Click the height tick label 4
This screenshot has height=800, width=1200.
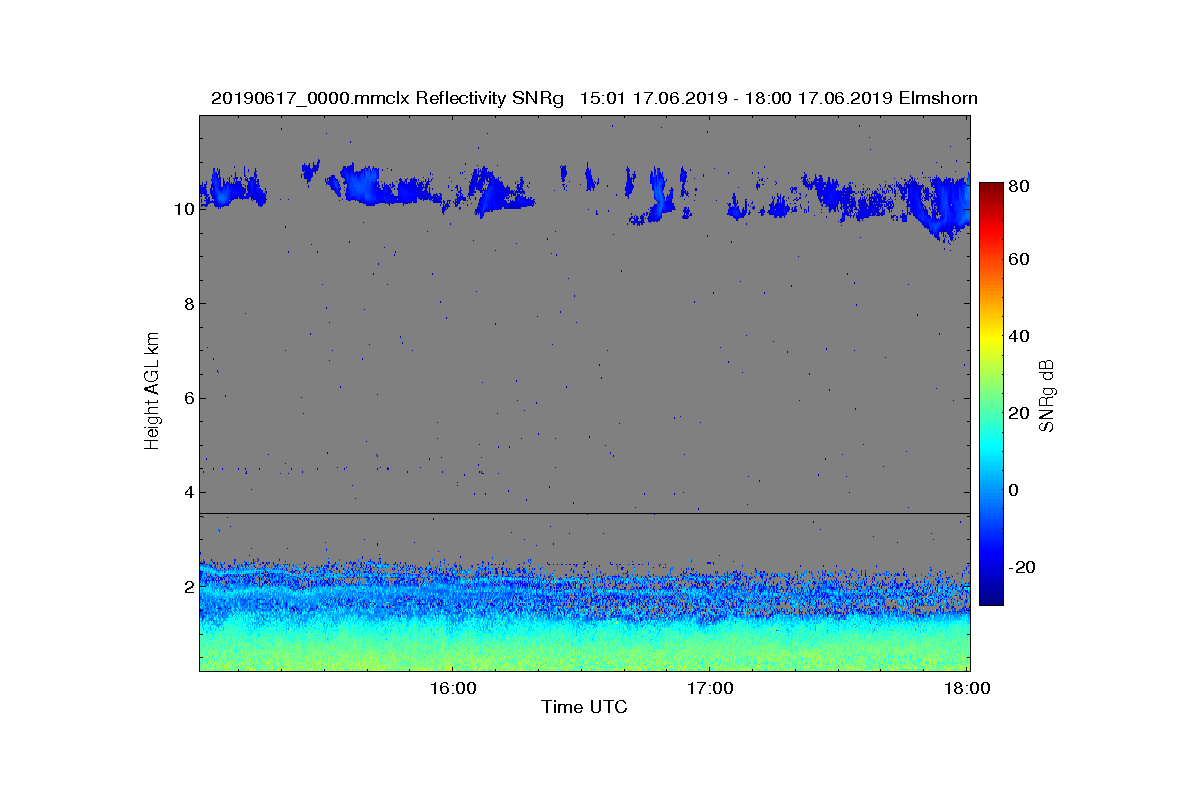[x=188, y=492]
